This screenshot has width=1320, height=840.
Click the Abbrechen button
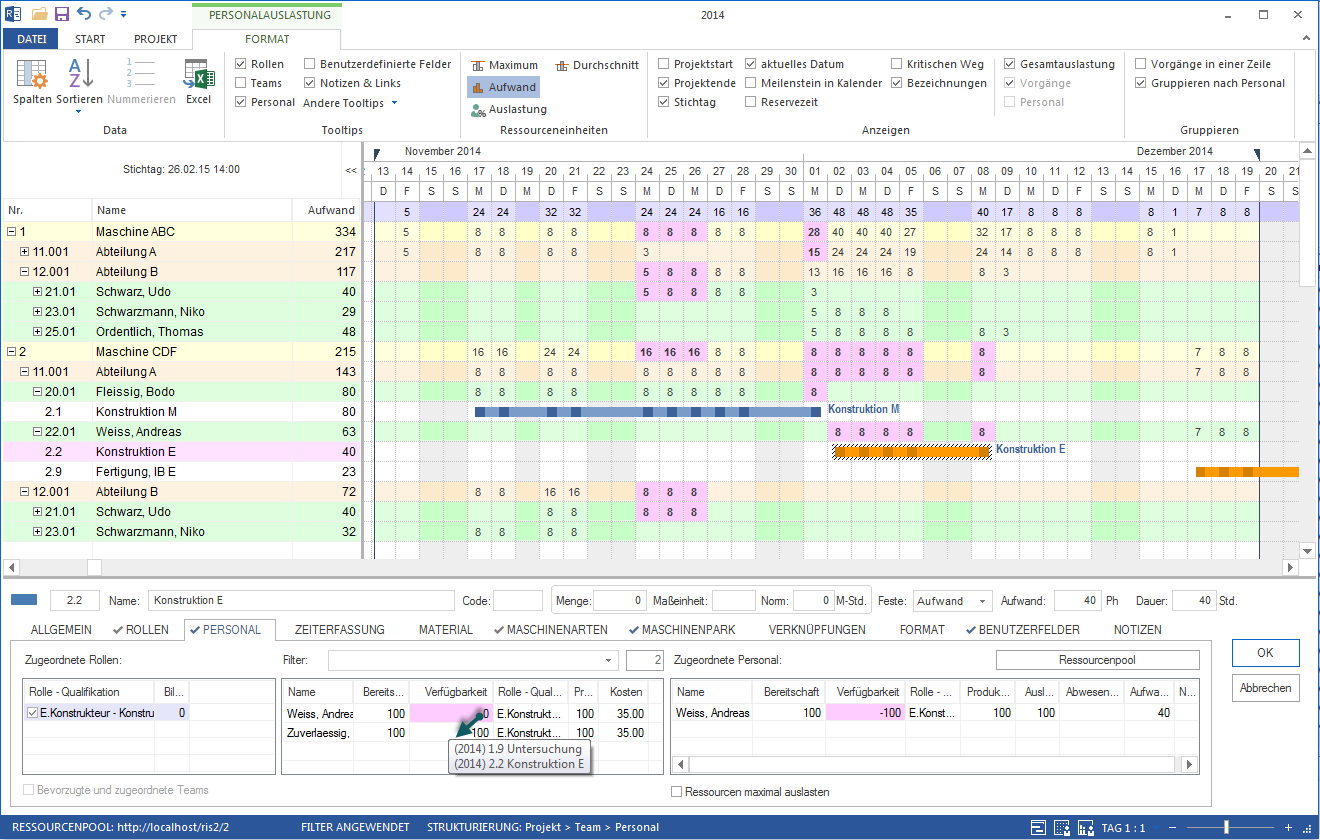pyautogui.click(x=1265, y=688)
